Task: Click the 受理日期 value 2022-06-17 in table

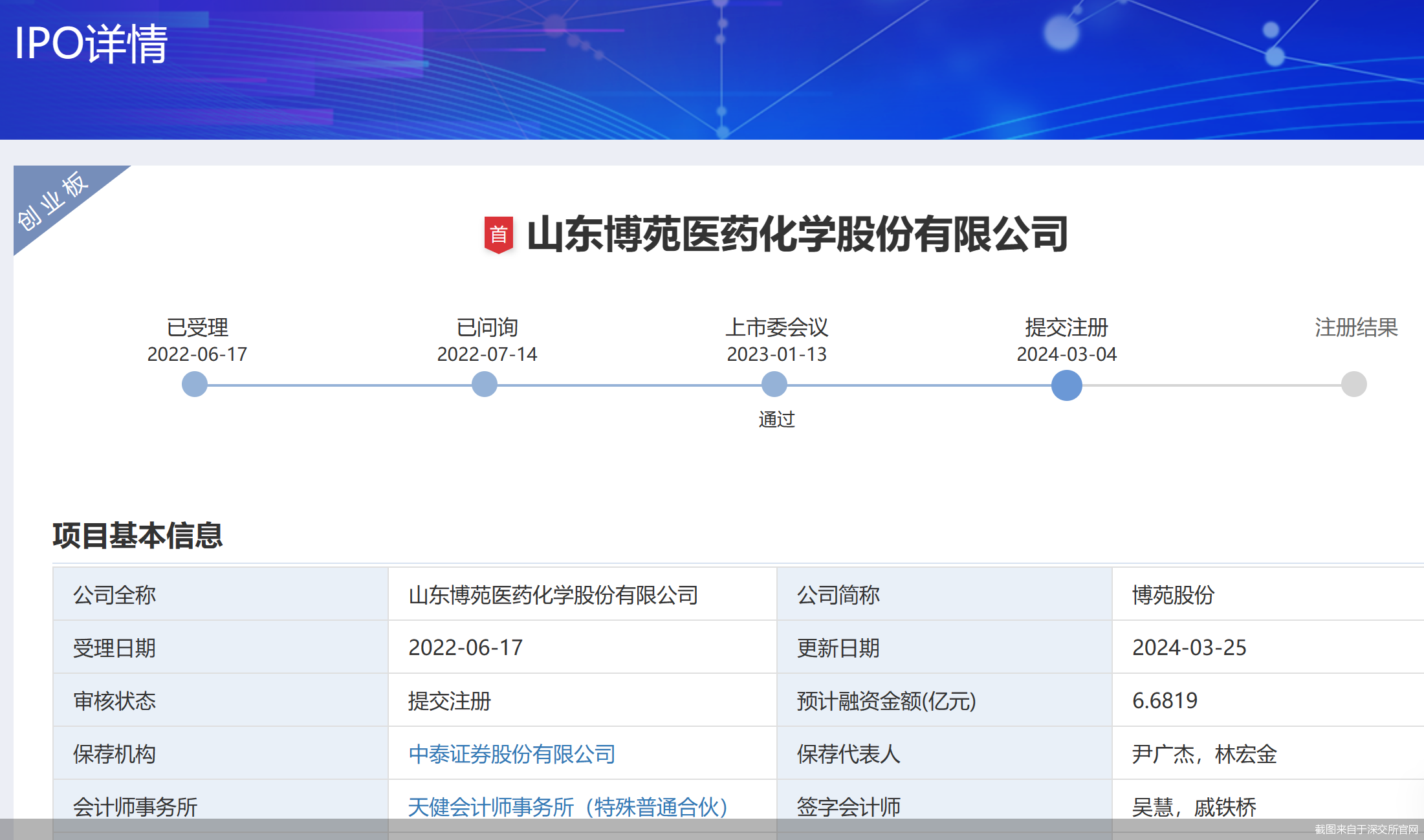Action: [x=466, y=648]
